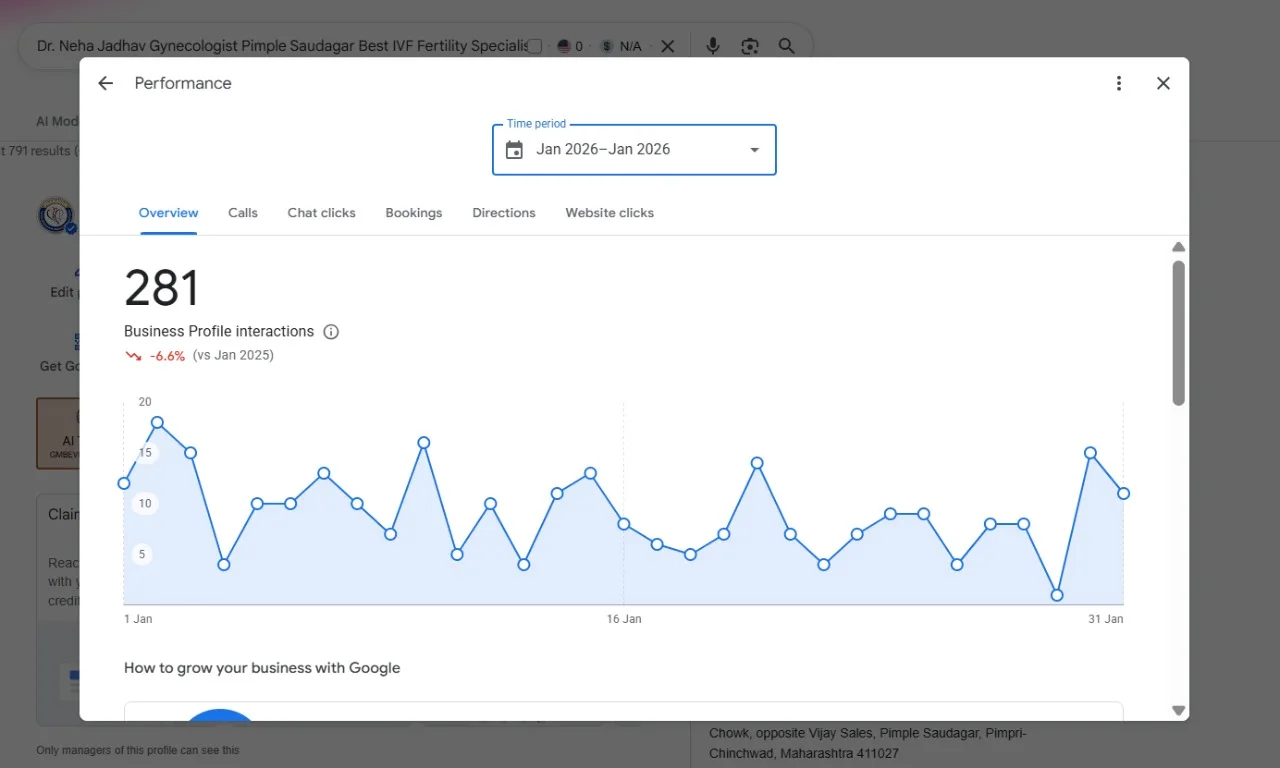Click the -6.6% change value
Viewport: 1280px width, 768px height.
coord(167,356)
